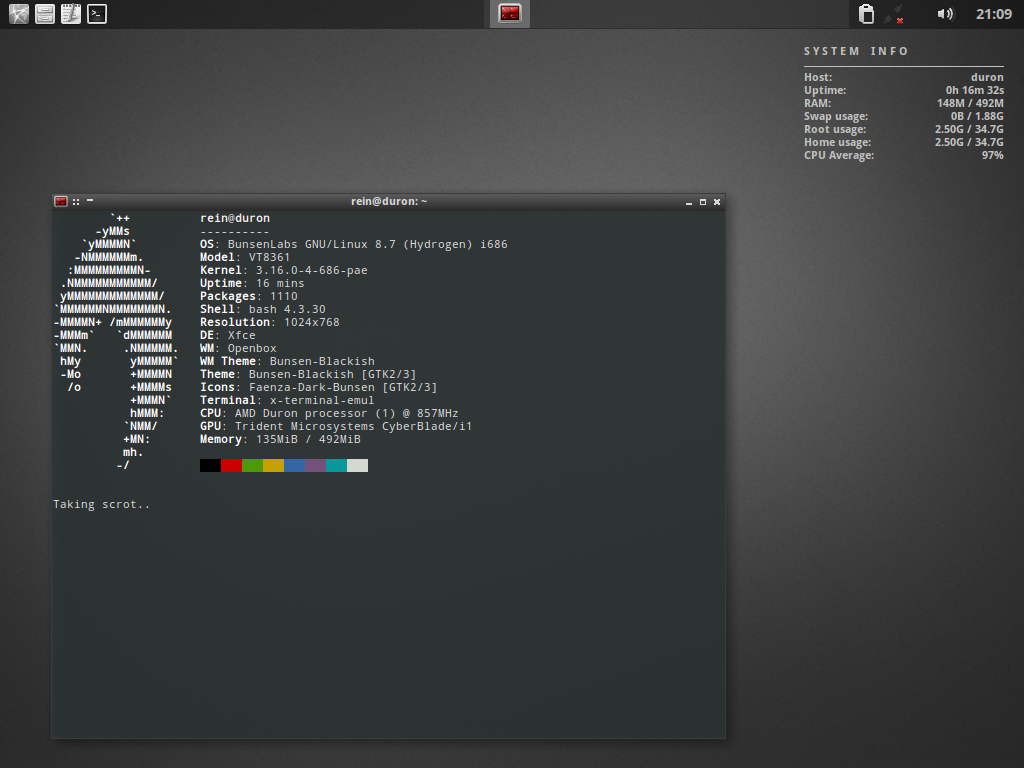The image size is (1024, 768).
Task: Maximize the rein@duron terminal window
Action: pos(703,202)
